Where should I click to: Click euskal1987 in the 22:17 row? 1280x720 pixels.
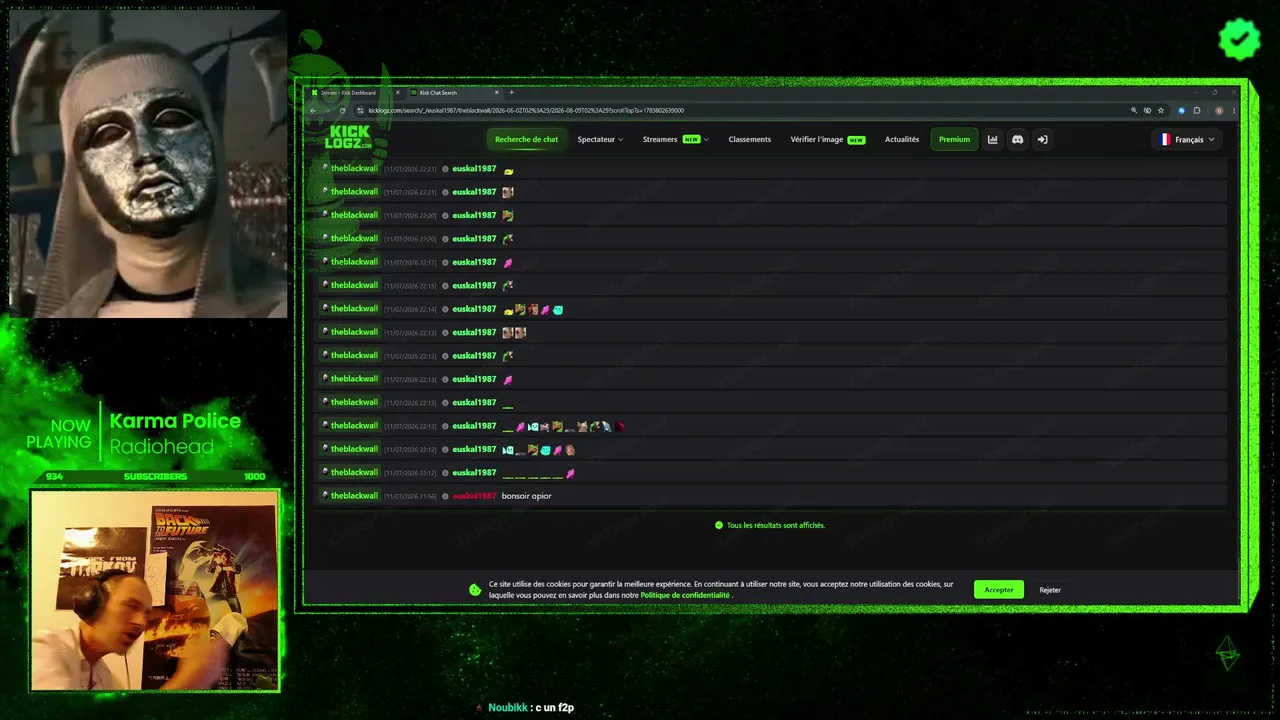[x=474, y=262]
